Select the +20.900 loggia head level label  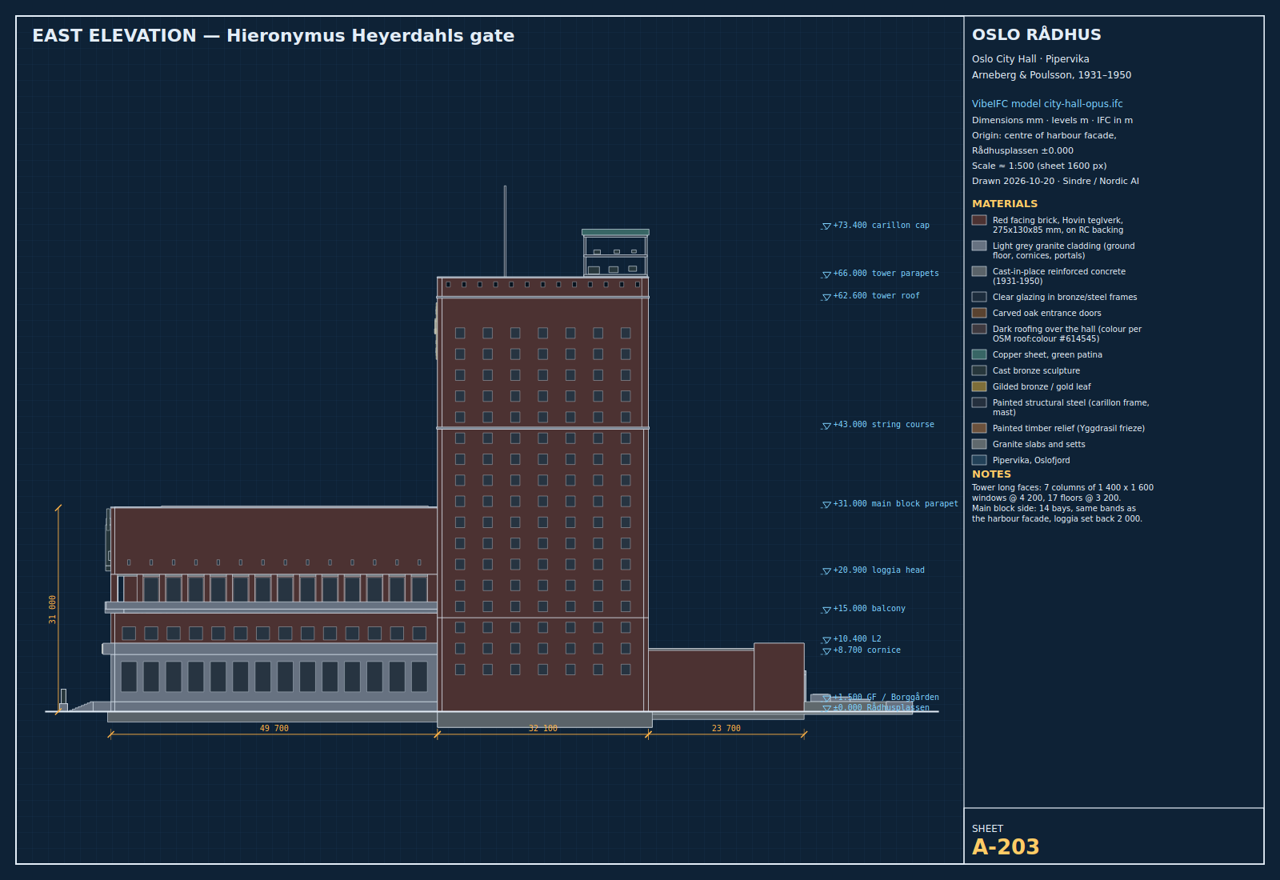click(879, 571)
